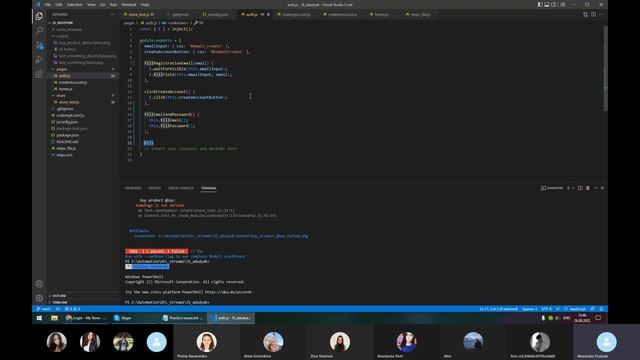Show the Debug Console panel tab
The width and height of the screenshot is (640, 360).
tap(181, 188)
